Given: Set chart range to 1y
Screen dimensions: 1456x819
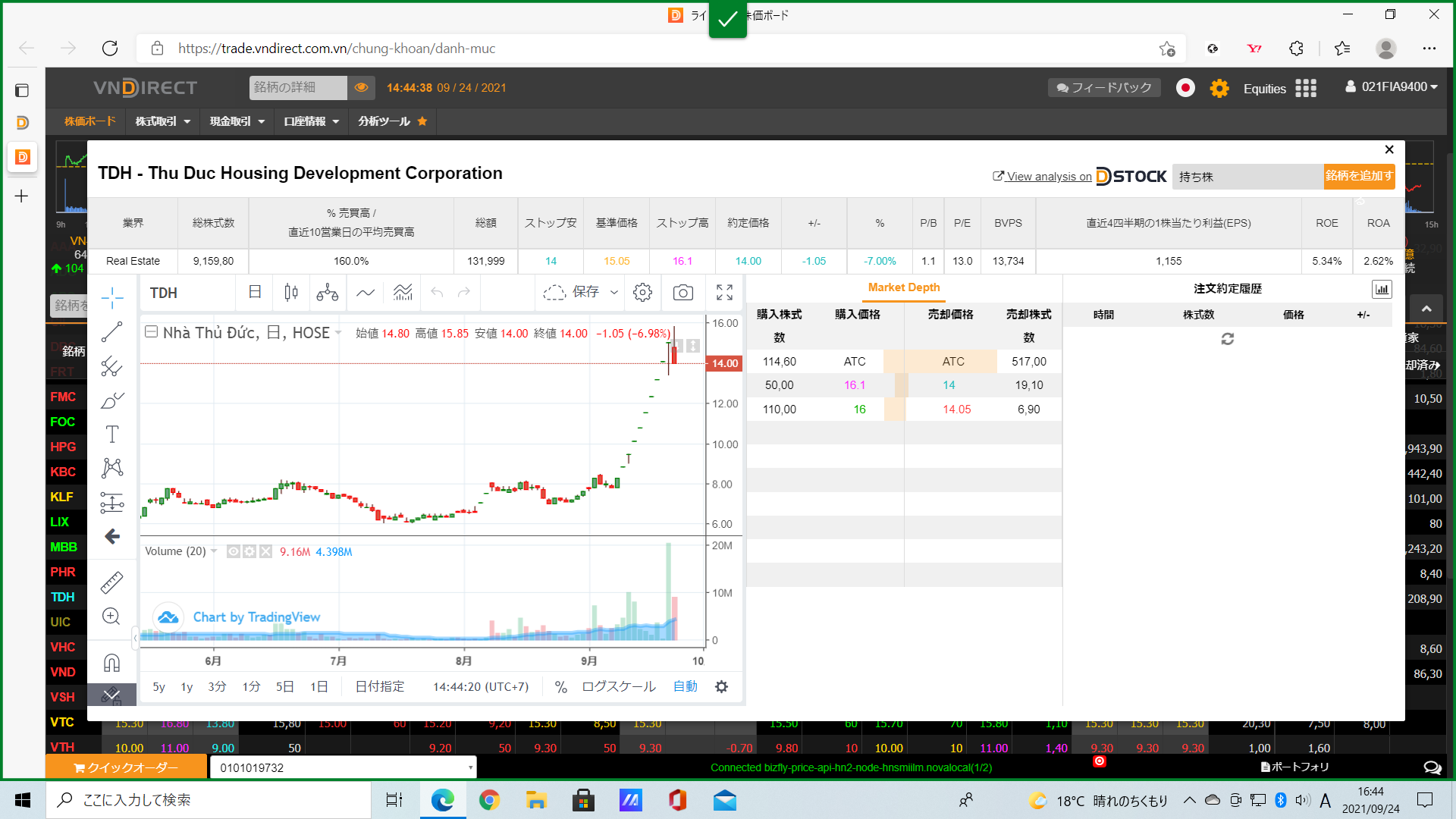Looking at the screenshot, I should pos(187,687).
